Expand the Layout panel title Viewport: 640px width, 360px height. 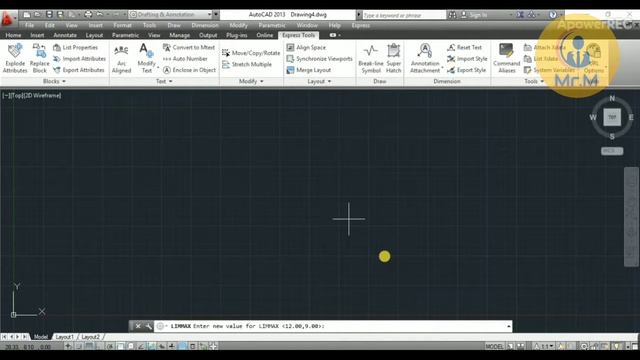point(319,81)
